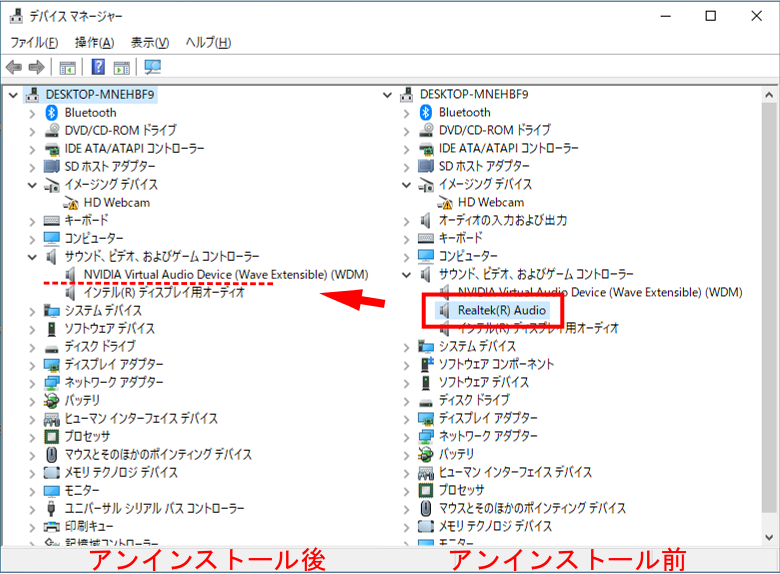
Task: Maximize the Device Manager window
Action: pos(711,15)
